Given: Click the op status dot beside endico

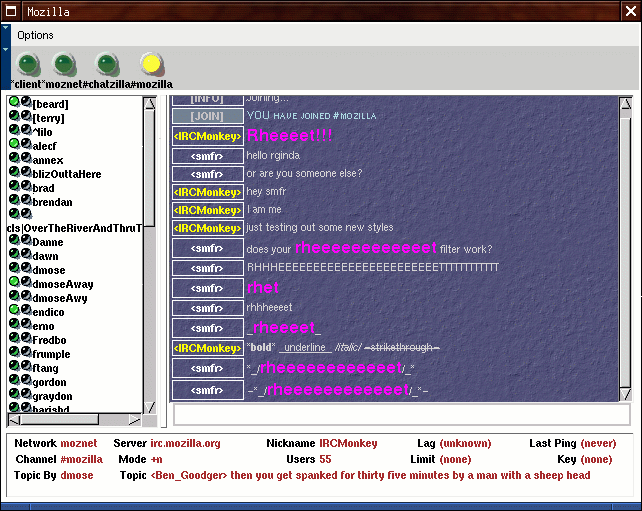Looking at the screenshot, I should (x=14, y=310).
